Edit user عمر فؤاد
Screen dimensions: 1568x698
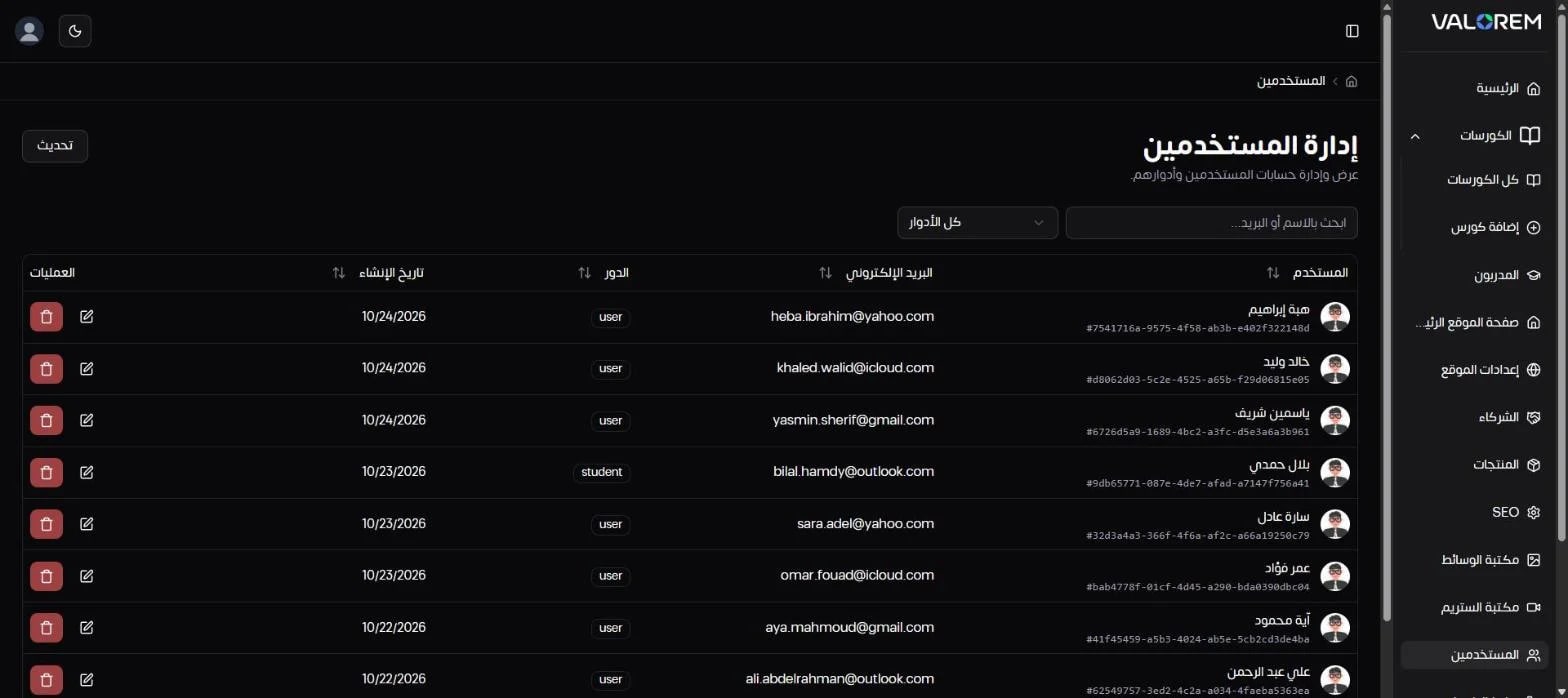[x=87, y=576]
